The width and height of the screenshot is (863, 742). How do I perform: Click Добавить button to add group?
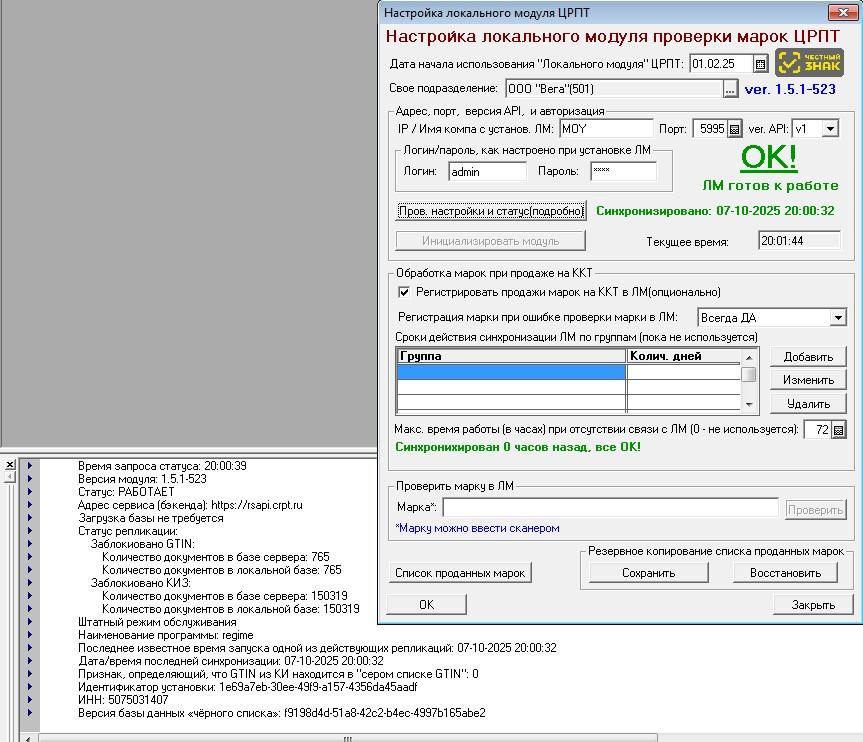pyautogui.click(x=808, y=357)
